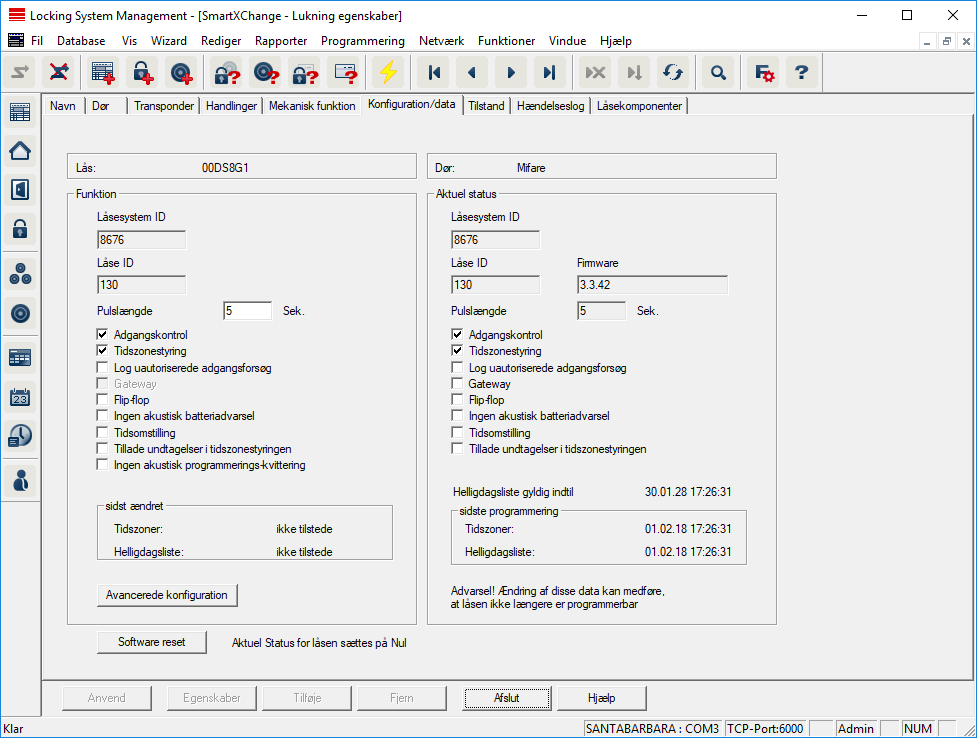
Task: Enable Flip-flop in the Funktion group
Action: click(103, 400)
